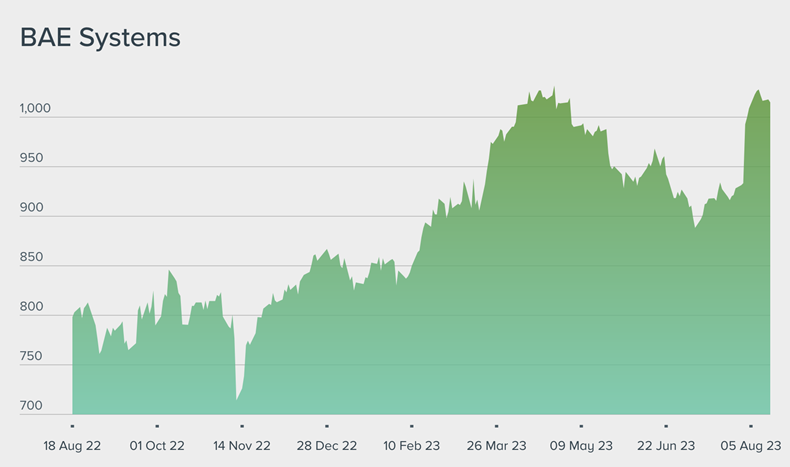Select the 800 y-axis label
This screenshot has width=790, height=467.
[31, 306]
